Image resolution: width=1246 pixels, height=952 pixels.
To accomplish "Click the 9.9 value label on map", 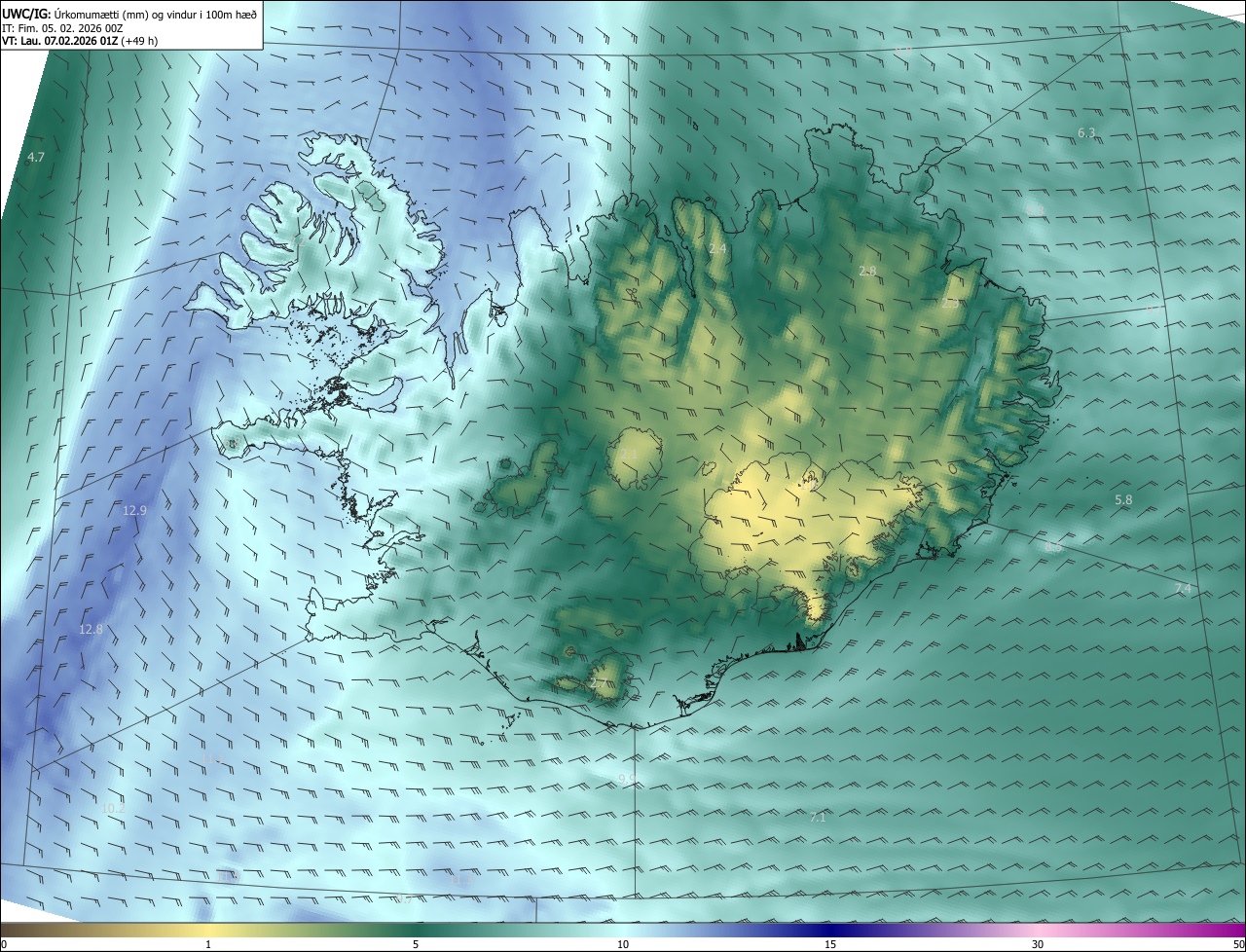I will (627, 779).
